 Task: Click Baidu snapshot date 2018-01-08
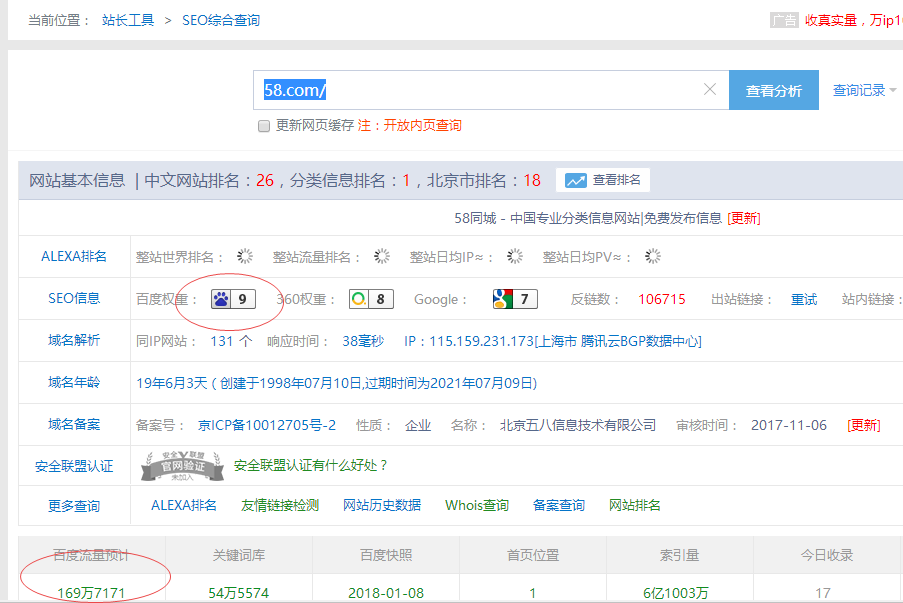pos(386,593)
